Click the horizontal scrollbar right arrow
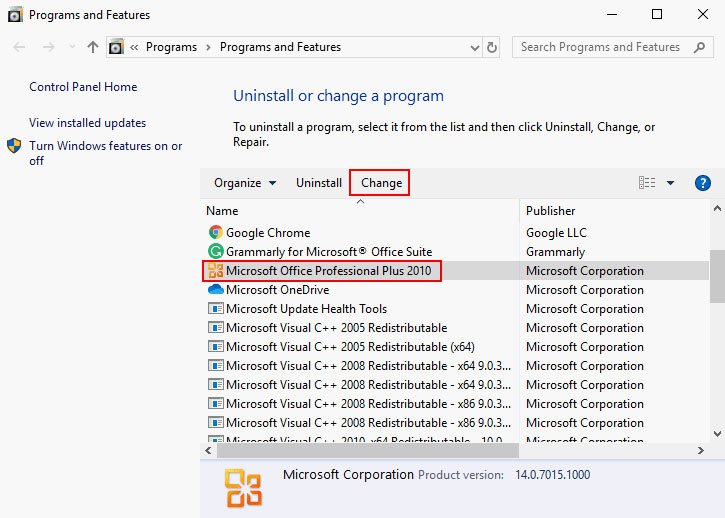 pyautogui.click(x=701, y=450)
